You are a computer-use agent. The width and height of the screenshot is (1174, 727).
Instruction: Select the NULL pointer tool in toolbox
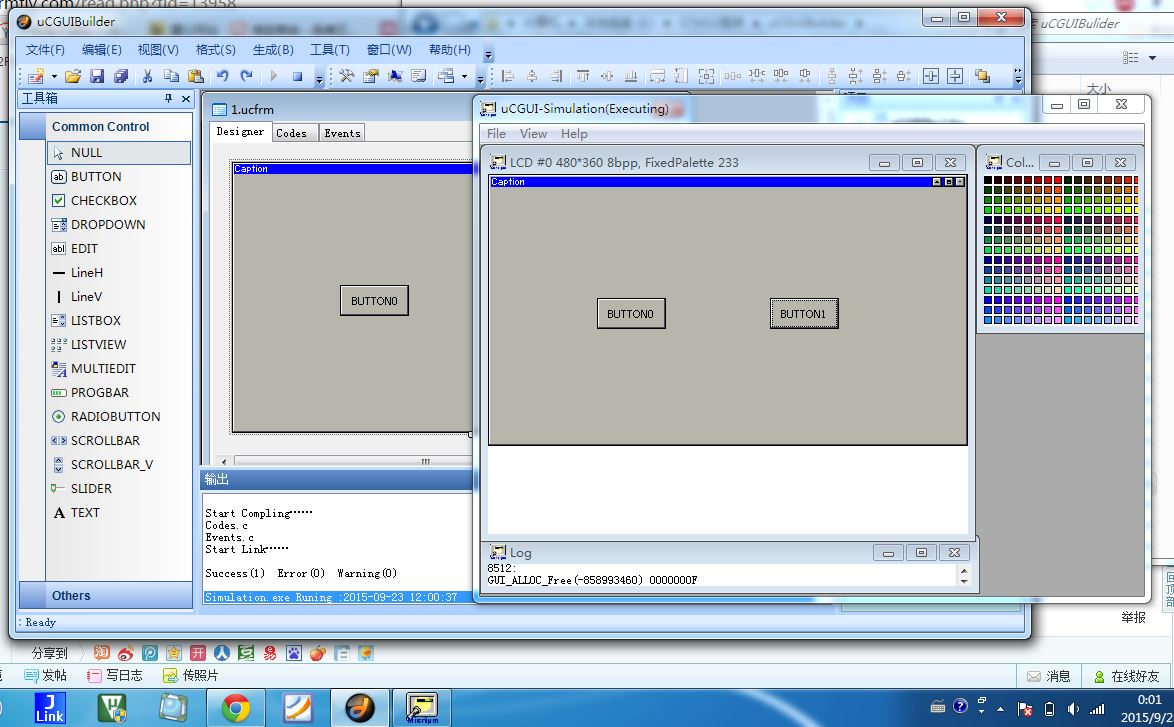[x=119, y=153]
